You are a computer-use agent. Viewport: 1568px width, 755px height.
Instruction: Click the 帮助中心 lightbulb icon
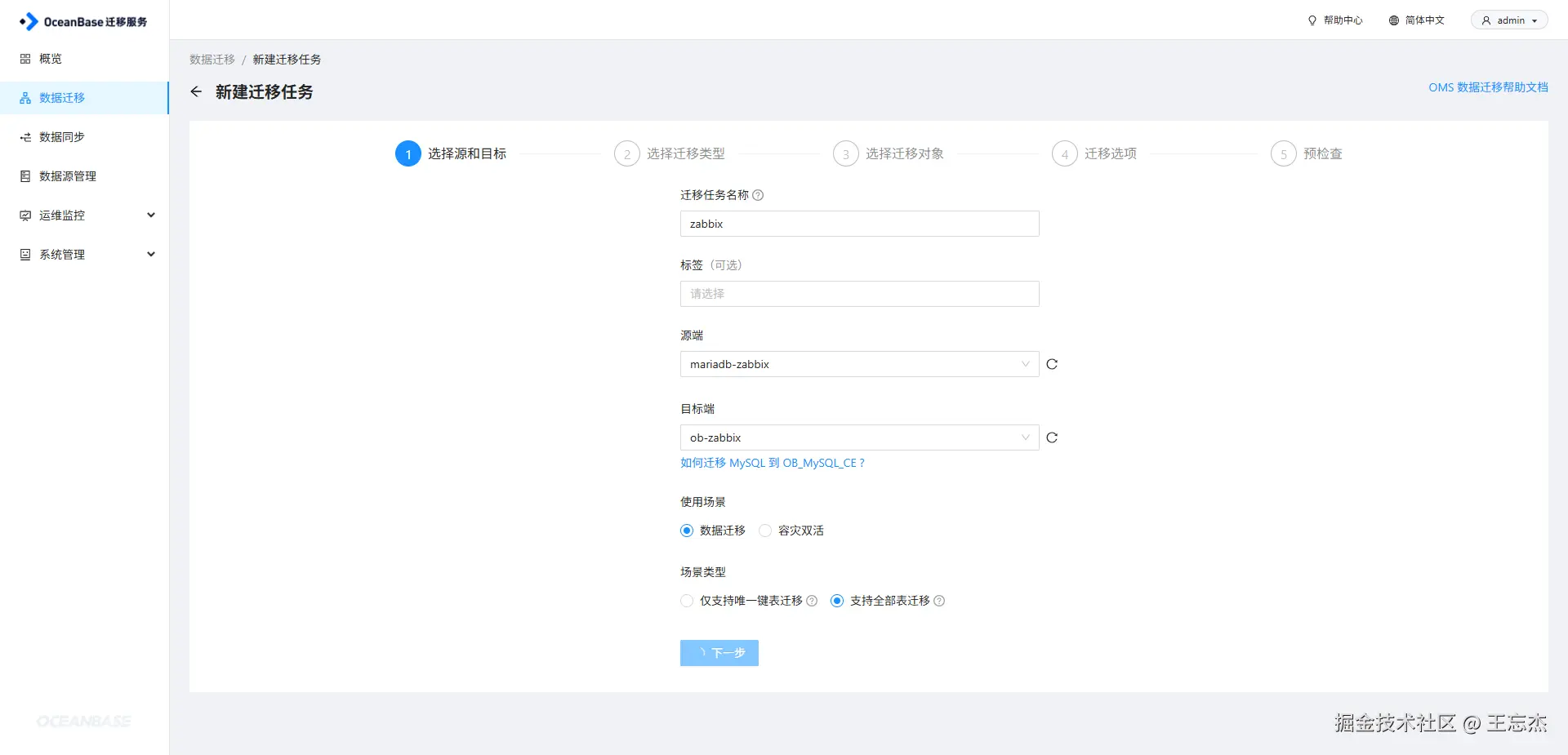(1312, 20)
